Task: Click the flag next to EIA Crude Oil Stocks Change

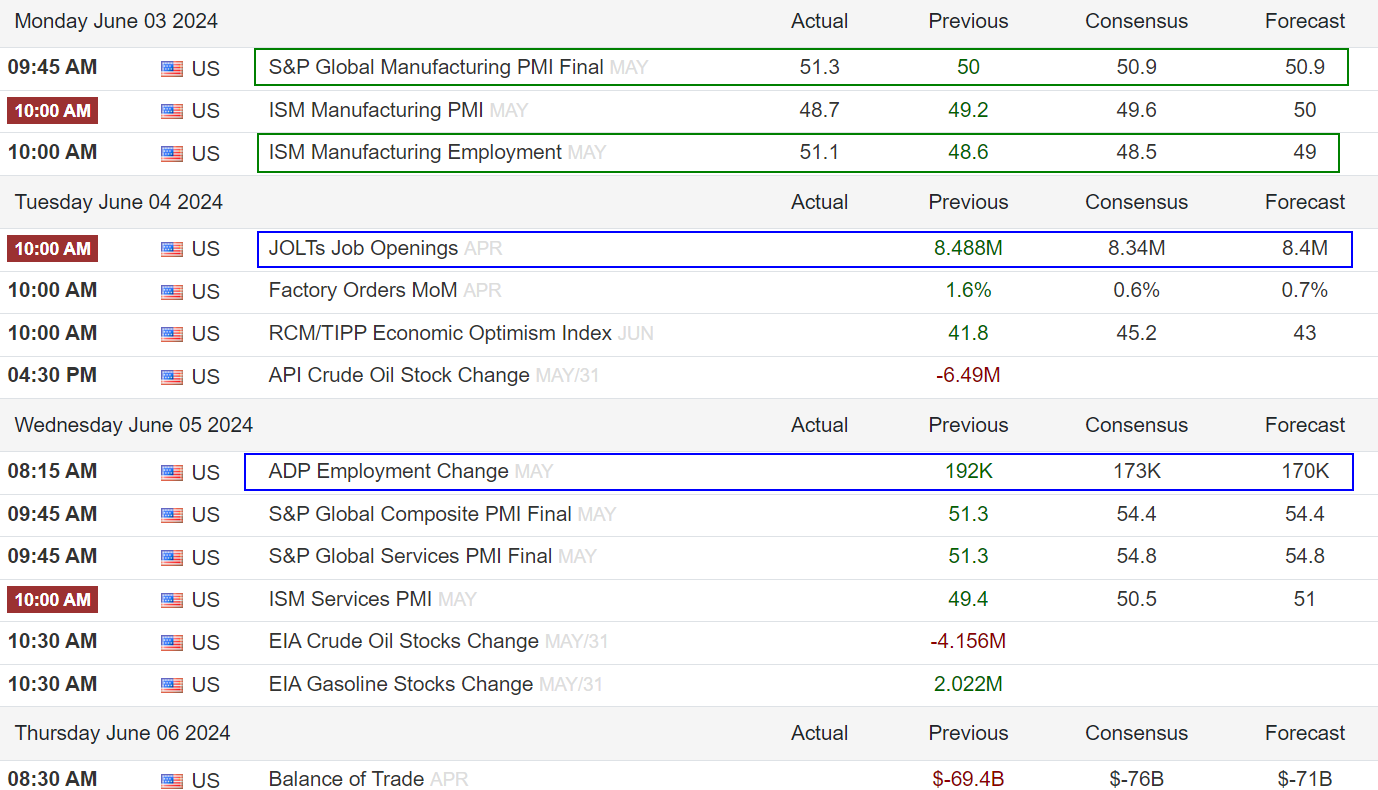Action: tap(172, 643)
